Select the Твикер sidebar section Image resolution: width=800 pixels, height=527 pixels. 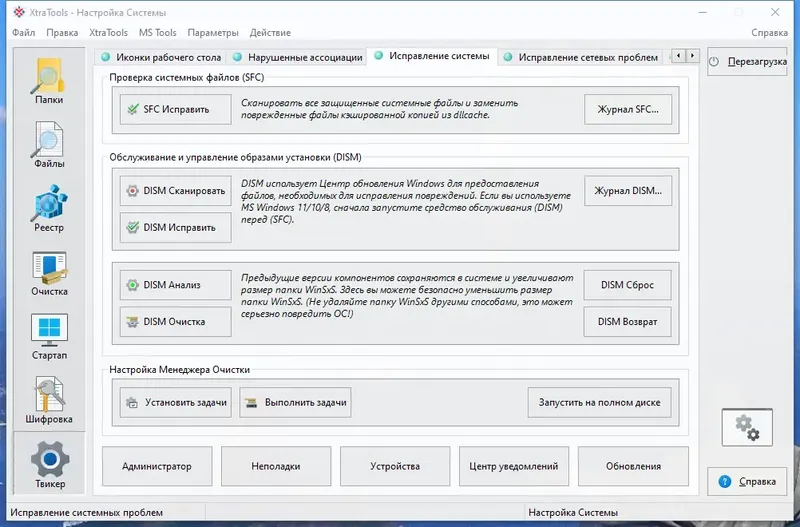pos(49,463)
